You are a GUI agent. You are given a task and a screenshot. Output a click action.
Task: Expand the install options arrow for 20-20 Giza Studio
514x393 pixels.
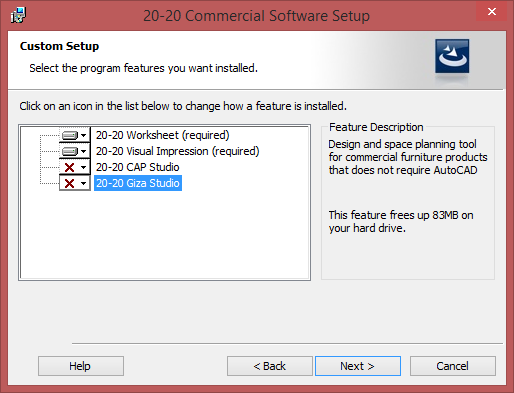(83, 183)
